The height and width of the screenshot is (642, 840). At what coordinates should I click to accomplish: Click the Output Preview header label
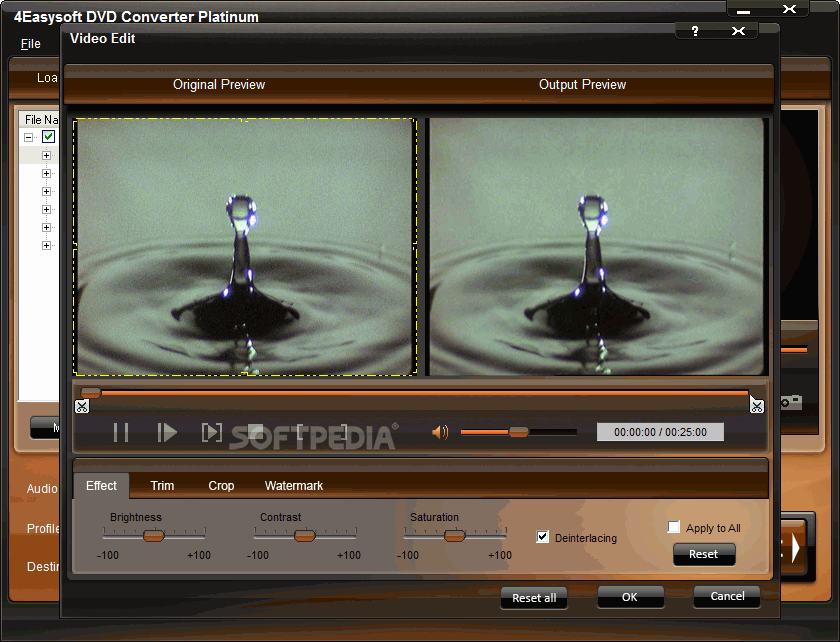point(582,85)
